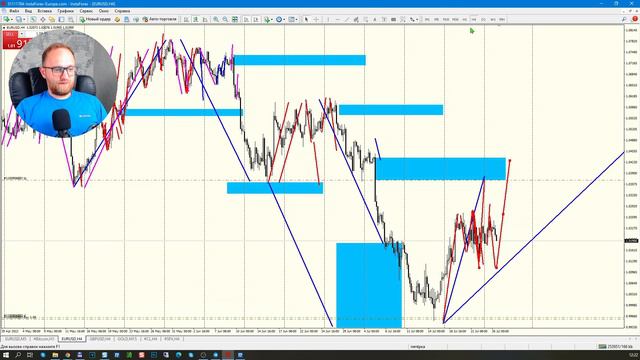The width and height of the screenshot is (640, 360).
Task: Switch to M30 timeframe
Action: point(455,19)
